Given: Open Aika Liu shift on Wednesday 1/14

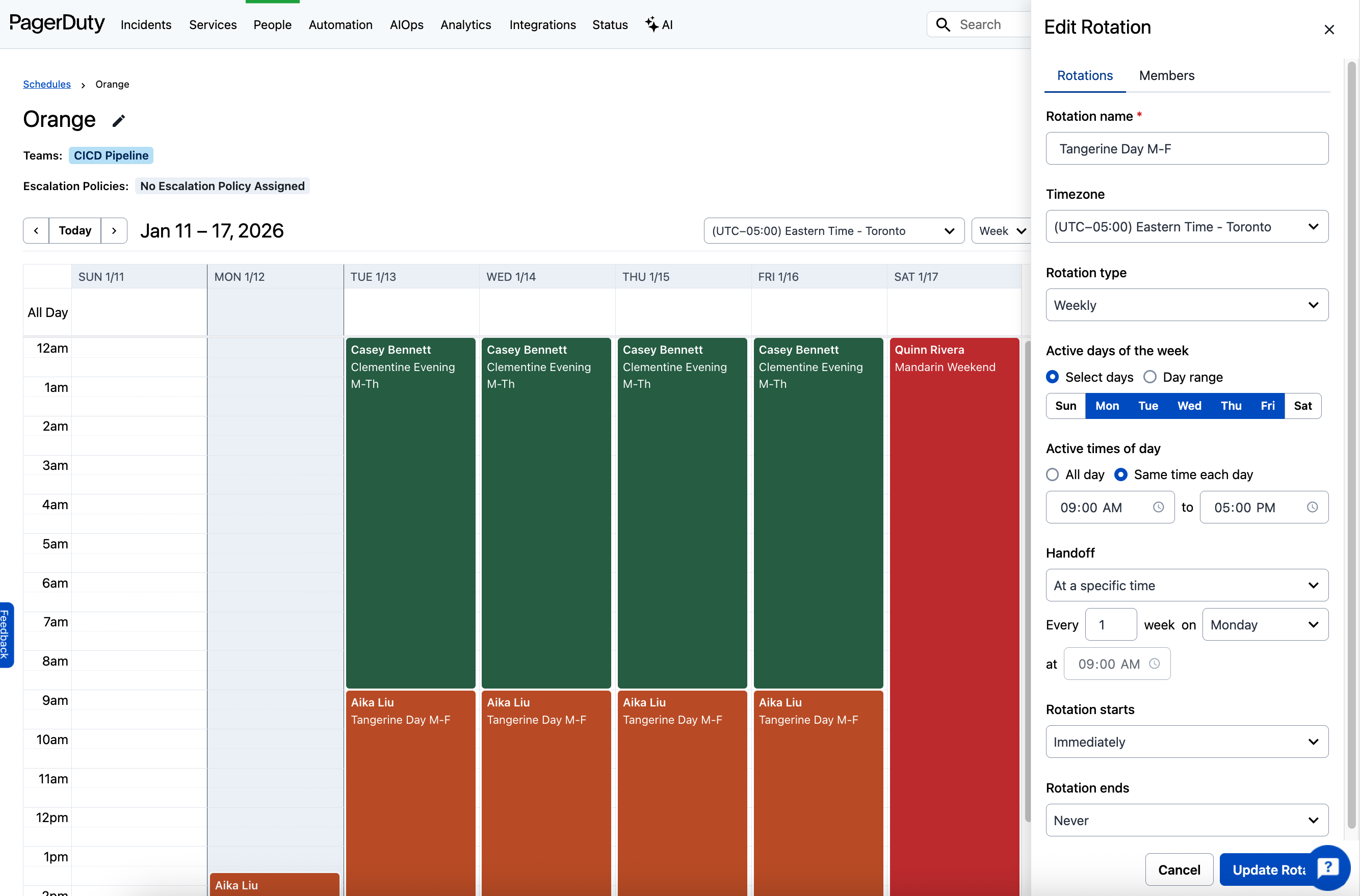Looking at the screenshot, I should [546, 794].
